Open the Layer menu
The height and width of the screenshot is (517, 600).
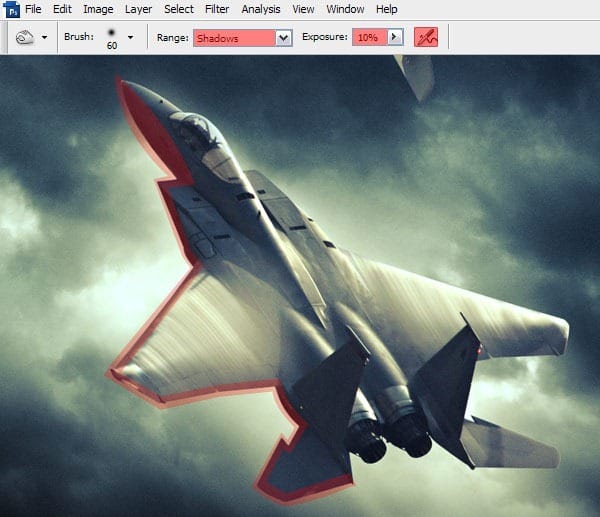pos(138,9)
